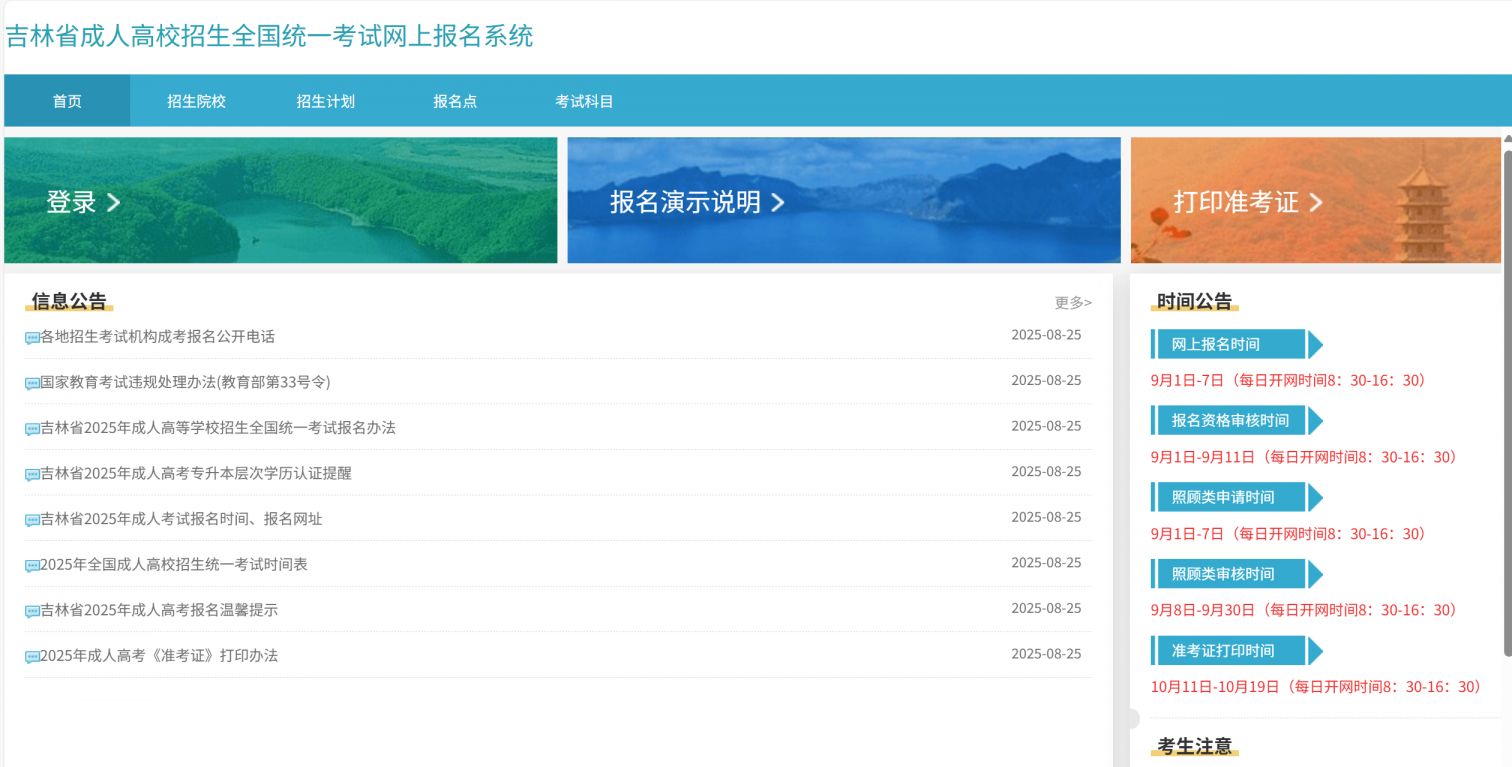Click the bubble icon before "2025年成人高考《准考证》打印办法"
This screenshot has height=767, width=1512.
point(32,657)
